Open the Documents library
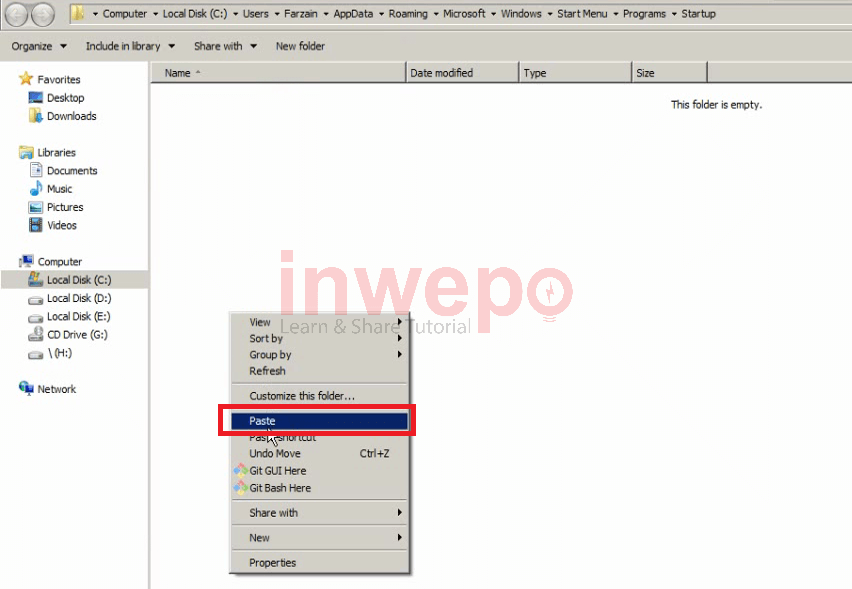The image size is (852, 589). (72, 171)
